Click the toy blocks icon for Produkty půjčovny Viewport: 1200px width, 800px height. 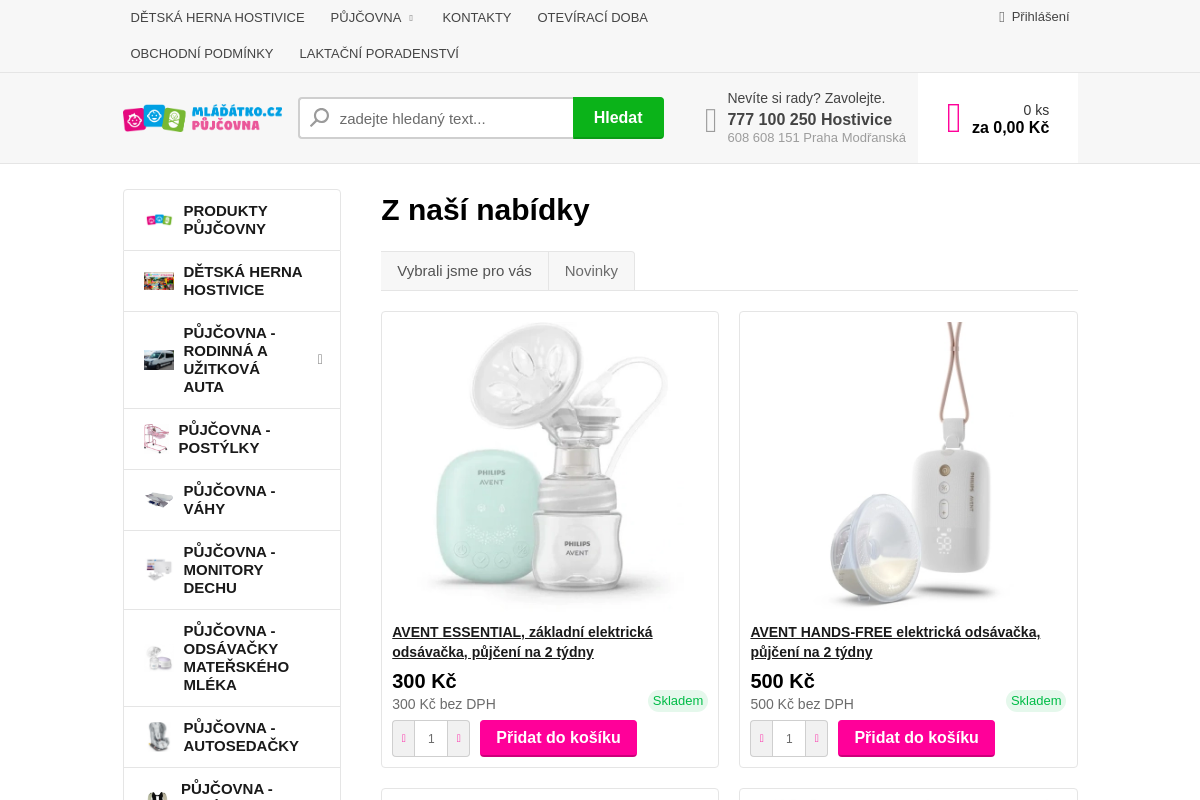pyautogui.click(x=158, y=219)
